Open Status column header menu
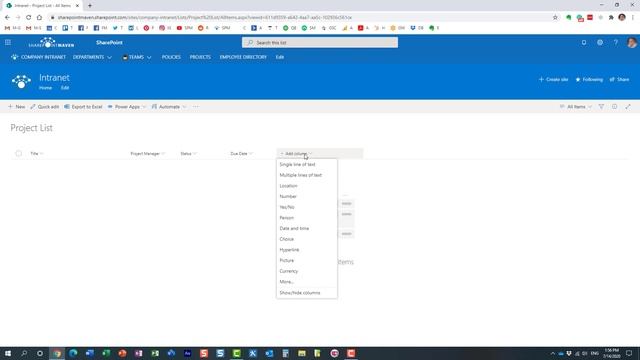Image resolution: width=640 pixels, height=360 pixels. click(188, 153)
